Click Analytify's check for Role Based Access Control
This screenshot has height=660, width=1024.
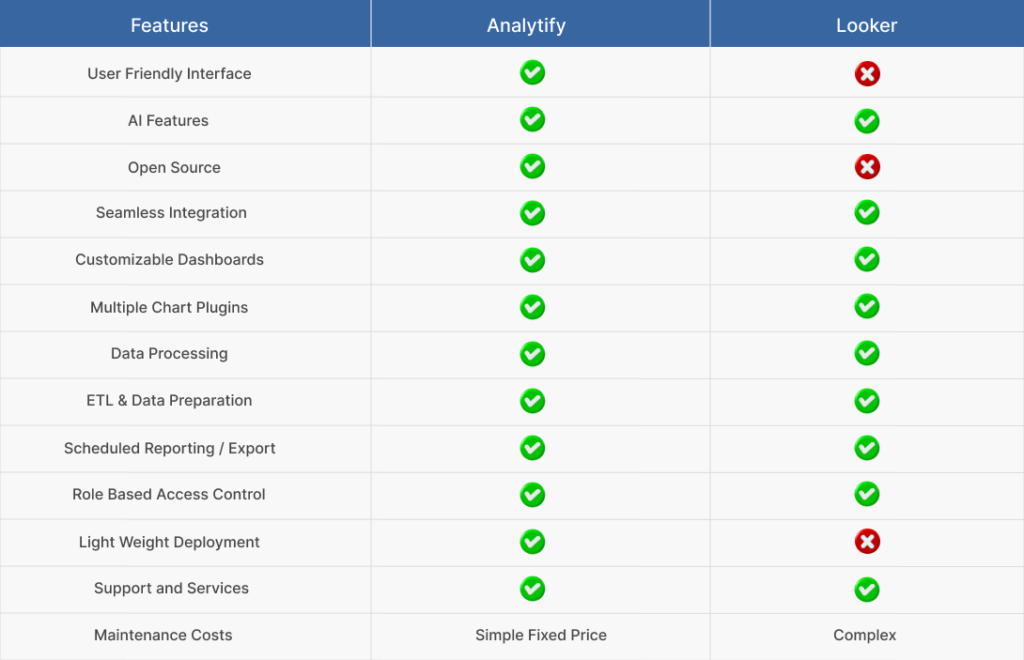pos(532,495)
